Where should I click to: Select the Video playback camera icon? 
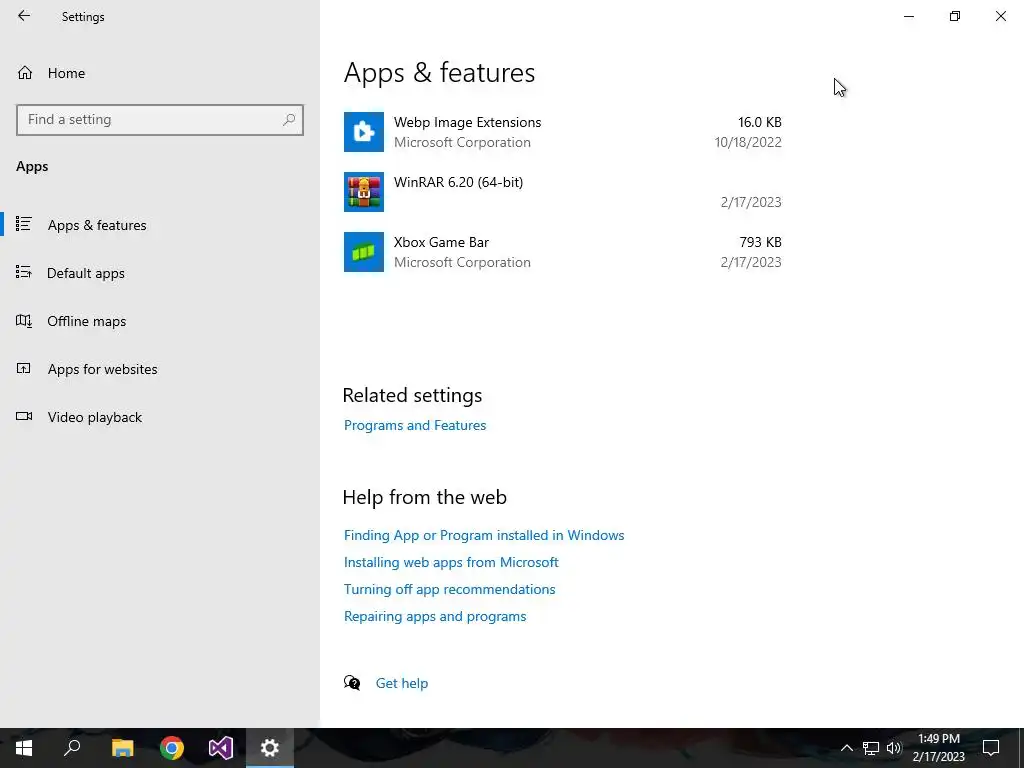(24, 416)
